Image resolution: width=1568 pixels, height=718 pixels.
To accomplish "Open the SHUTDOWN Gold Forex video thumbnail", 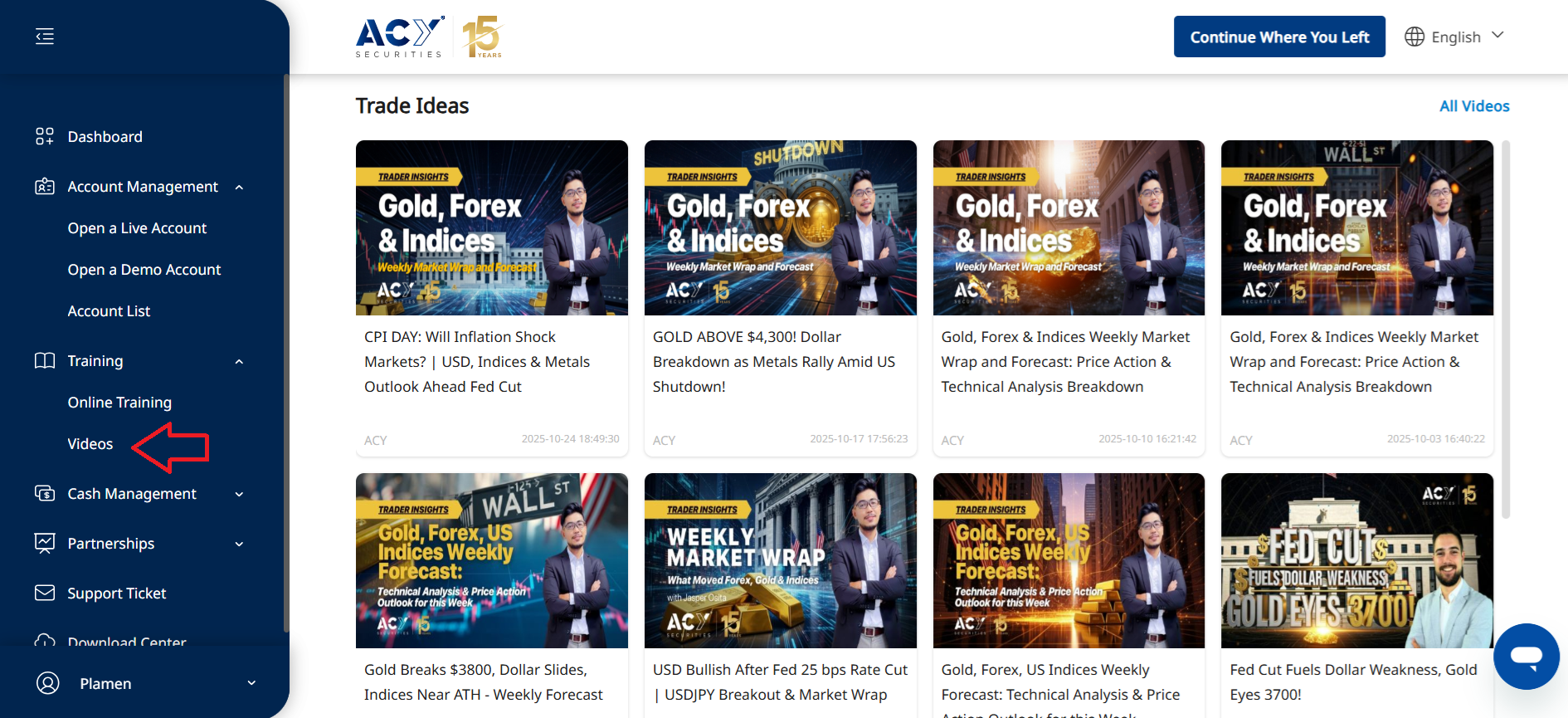I will tap(781, 227).
